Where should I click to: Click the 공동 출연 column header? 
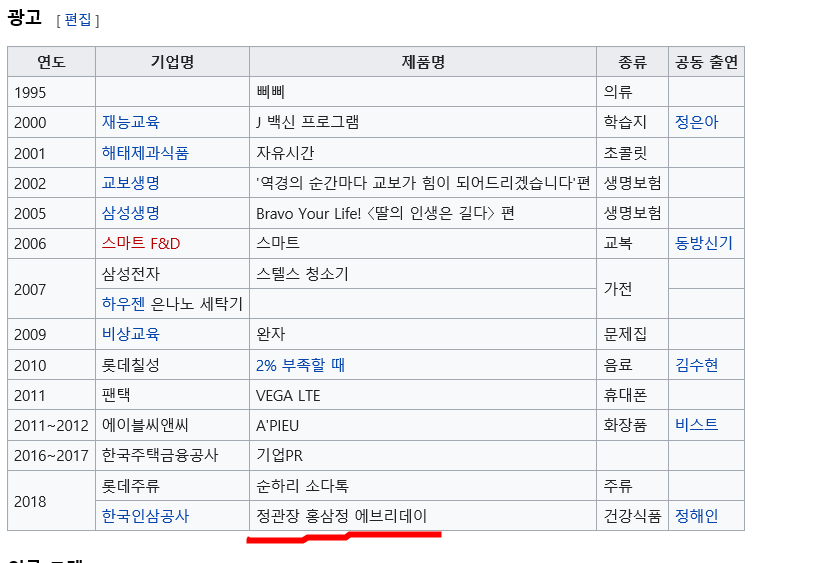[706, 62]
